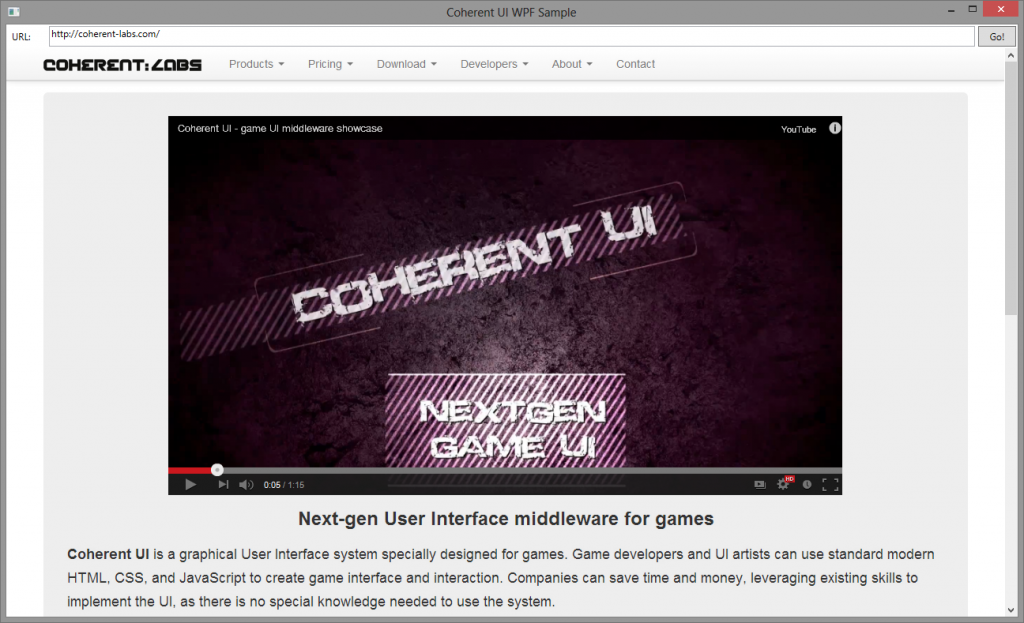Go to the Contact page
1024x623 pixels.
635,64
